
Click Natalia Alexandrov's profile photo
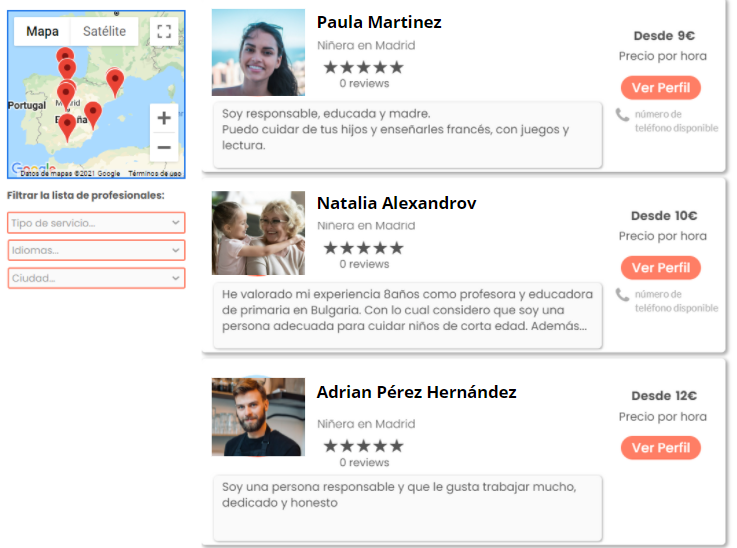click(258, 233)
